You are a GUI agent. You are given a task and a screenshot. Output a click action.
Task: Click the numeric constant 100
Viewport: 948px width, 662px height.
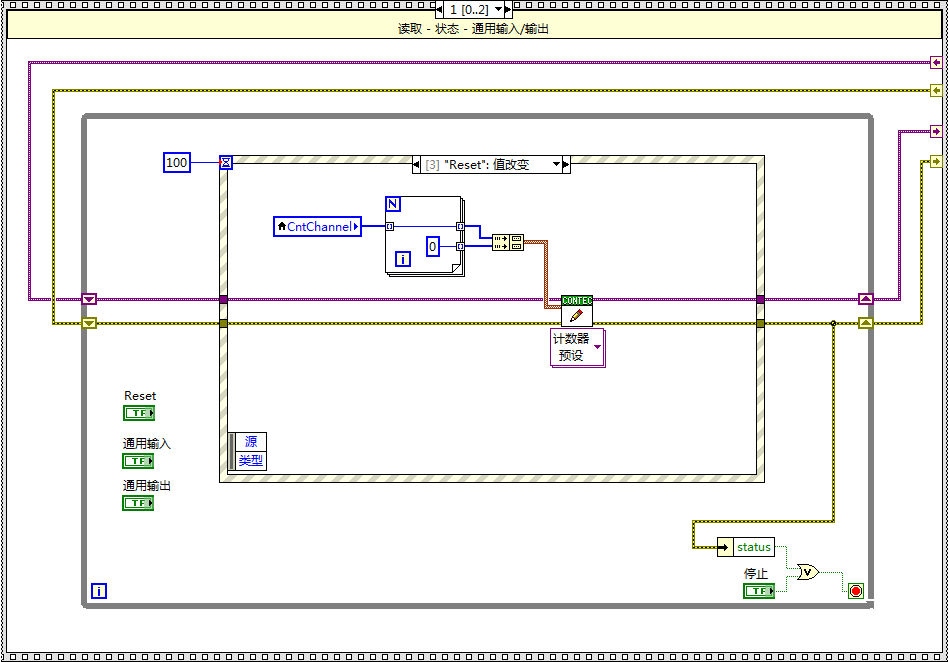coord(176,162)
